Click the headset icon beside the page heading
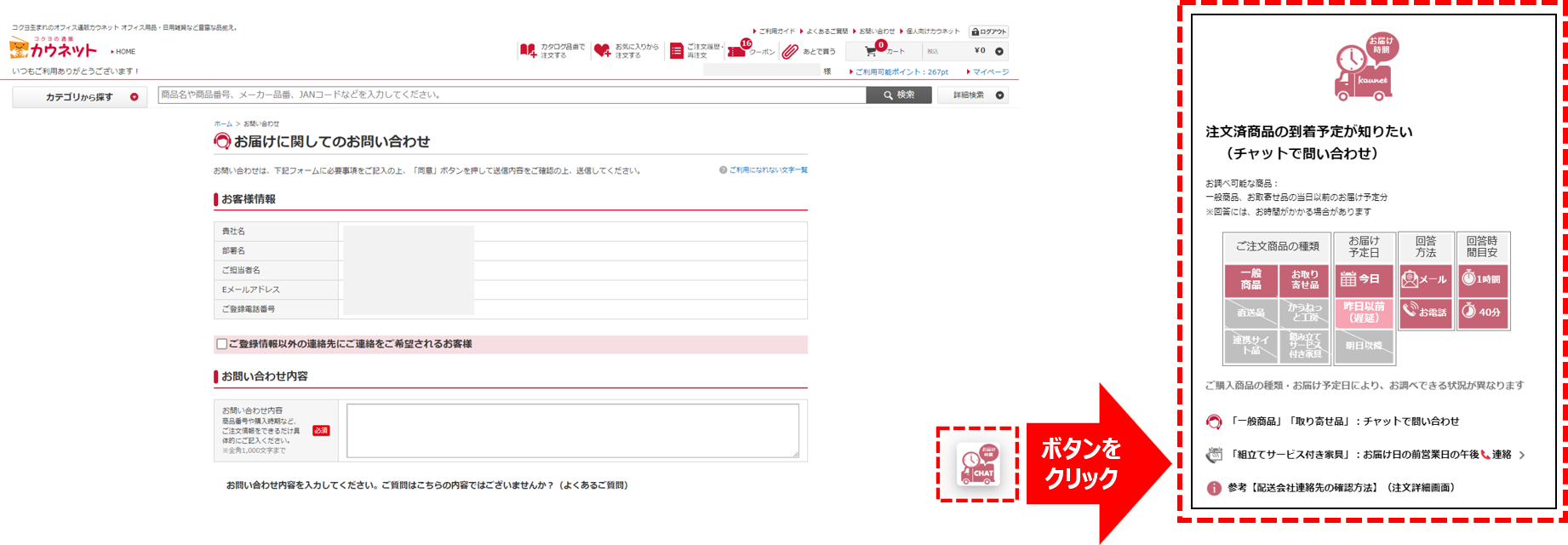Screen dimensions: 1568x545 [222, 141]
